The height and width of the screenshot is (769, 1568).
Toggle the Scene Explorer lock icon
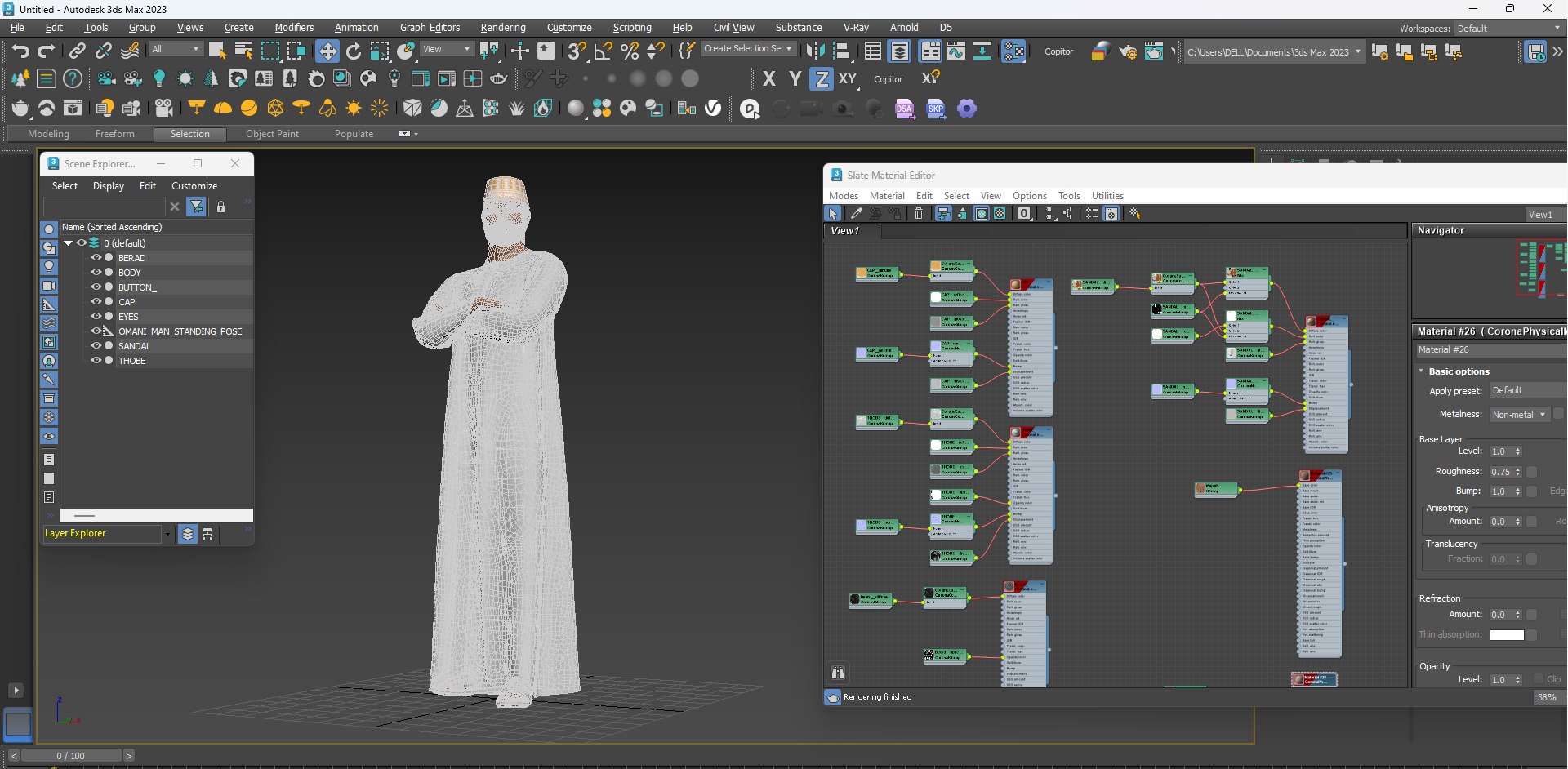pyautogui.click(x=220, y=207)
